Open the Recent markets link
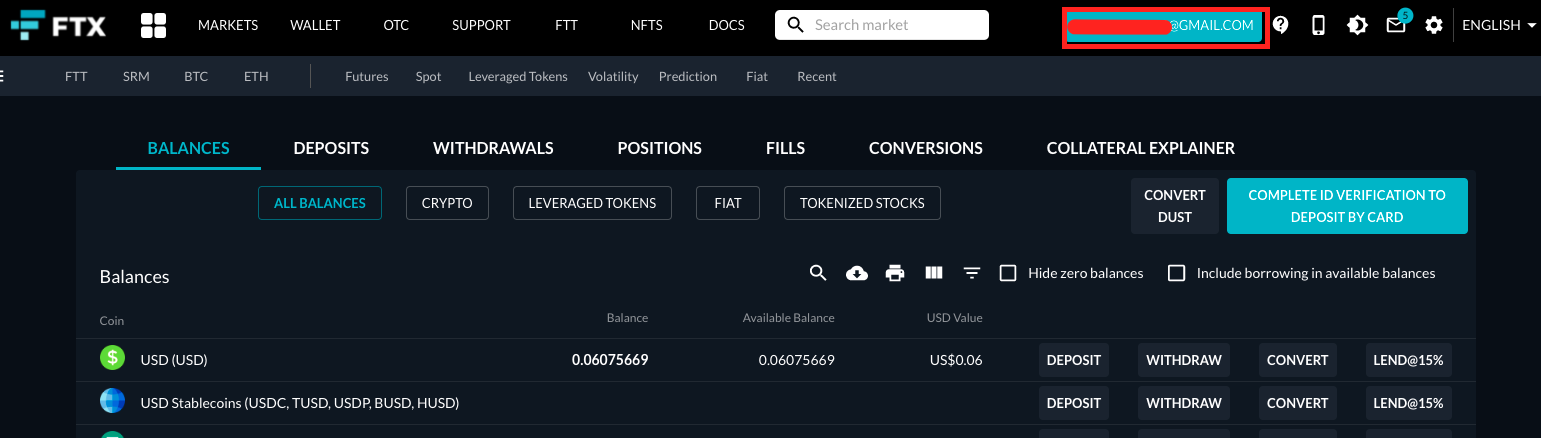Screen dimensions: 1541x438 [x=817, y=76]
